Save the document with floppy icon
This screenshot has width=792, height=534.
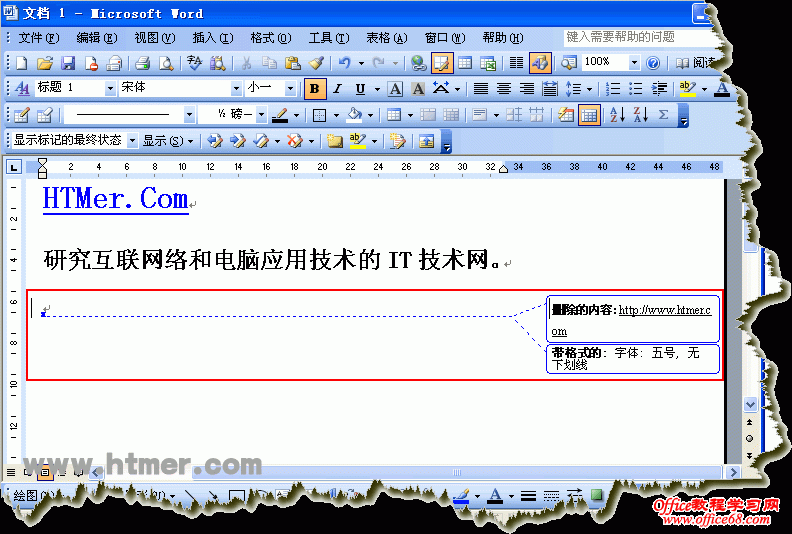tap(68, 63)
